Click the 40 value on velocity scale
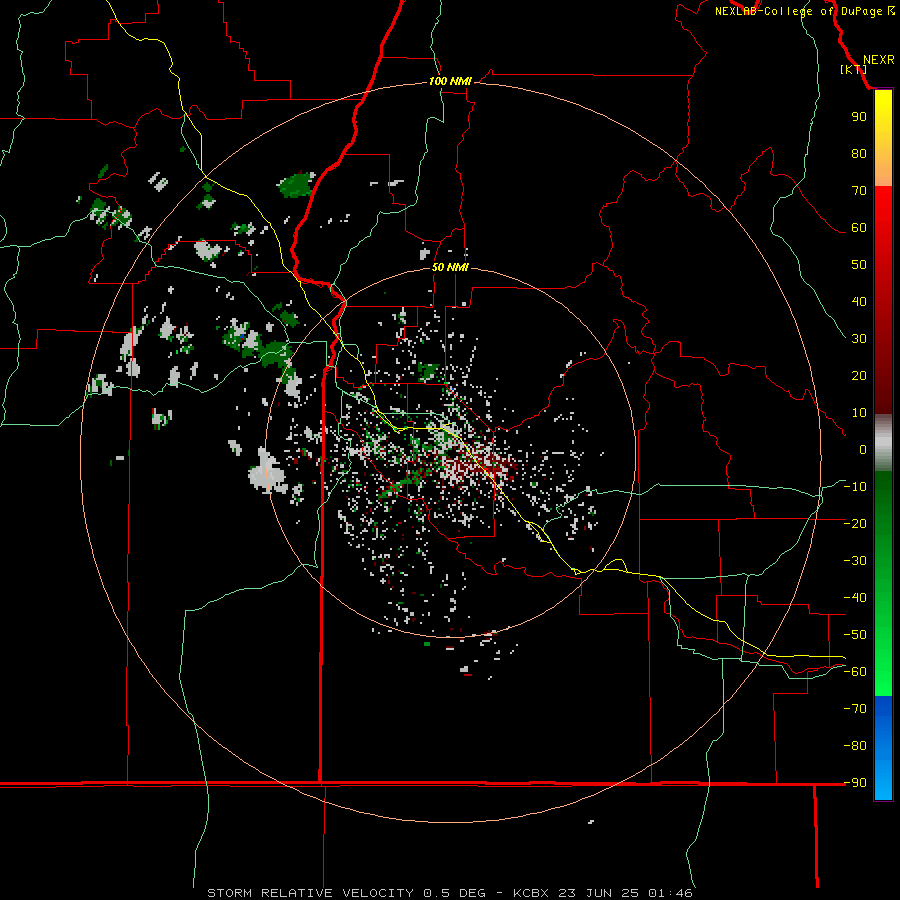Screen dimensions: 900x900 click(x=859, y=301)
